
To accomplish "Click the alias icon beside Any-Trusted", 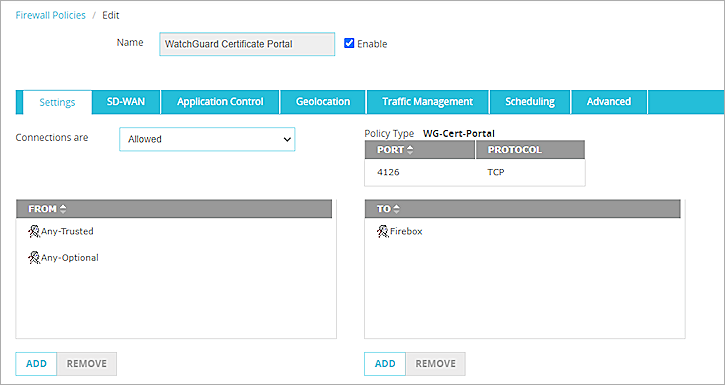I will pyautogui.click(x=34, y=231).
